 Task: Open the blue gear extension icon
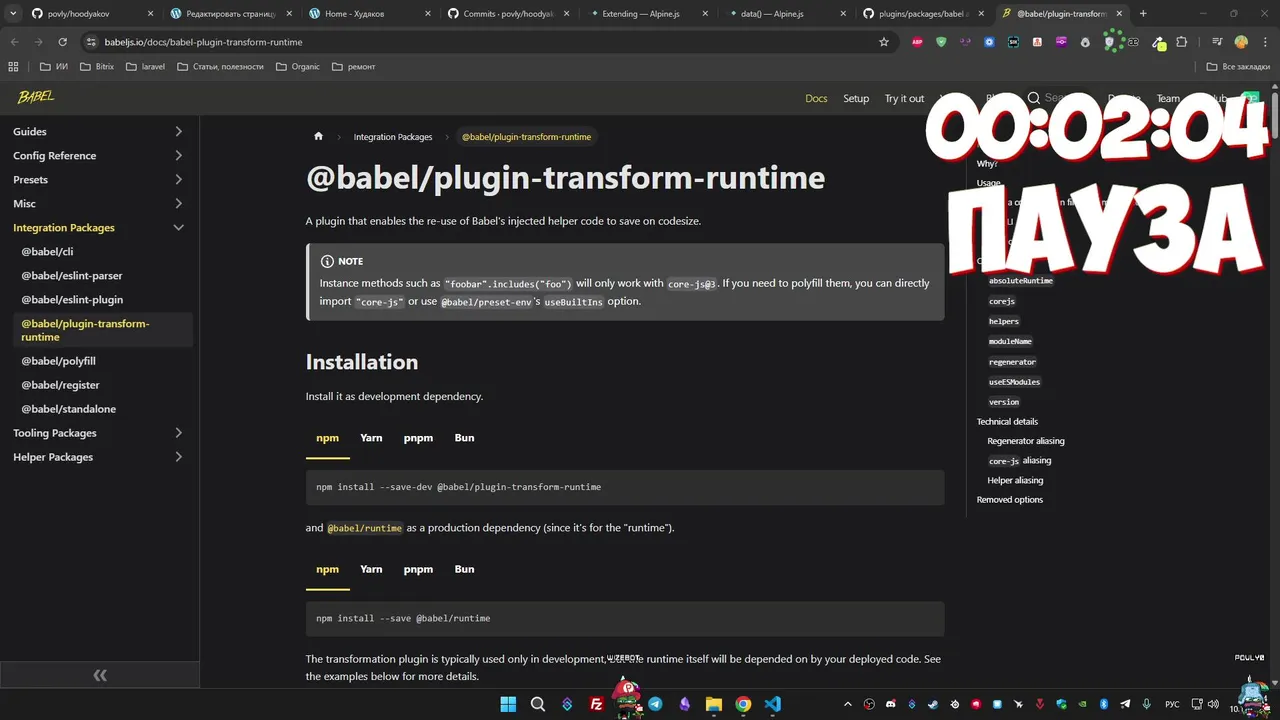[989, 42]
